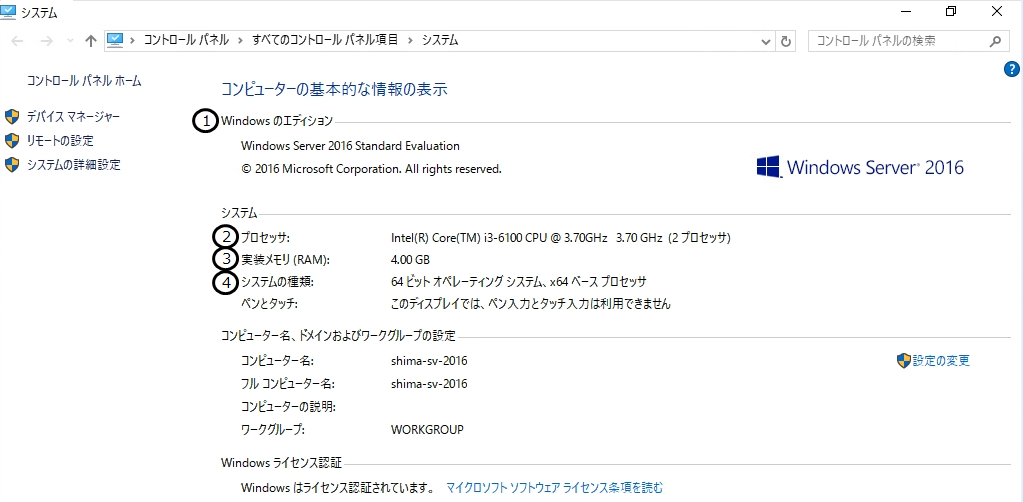This screenshot has width=1023, height=502.
Task: Click このディスプレイでは pen and touch message
Action: tap(530, 304)
